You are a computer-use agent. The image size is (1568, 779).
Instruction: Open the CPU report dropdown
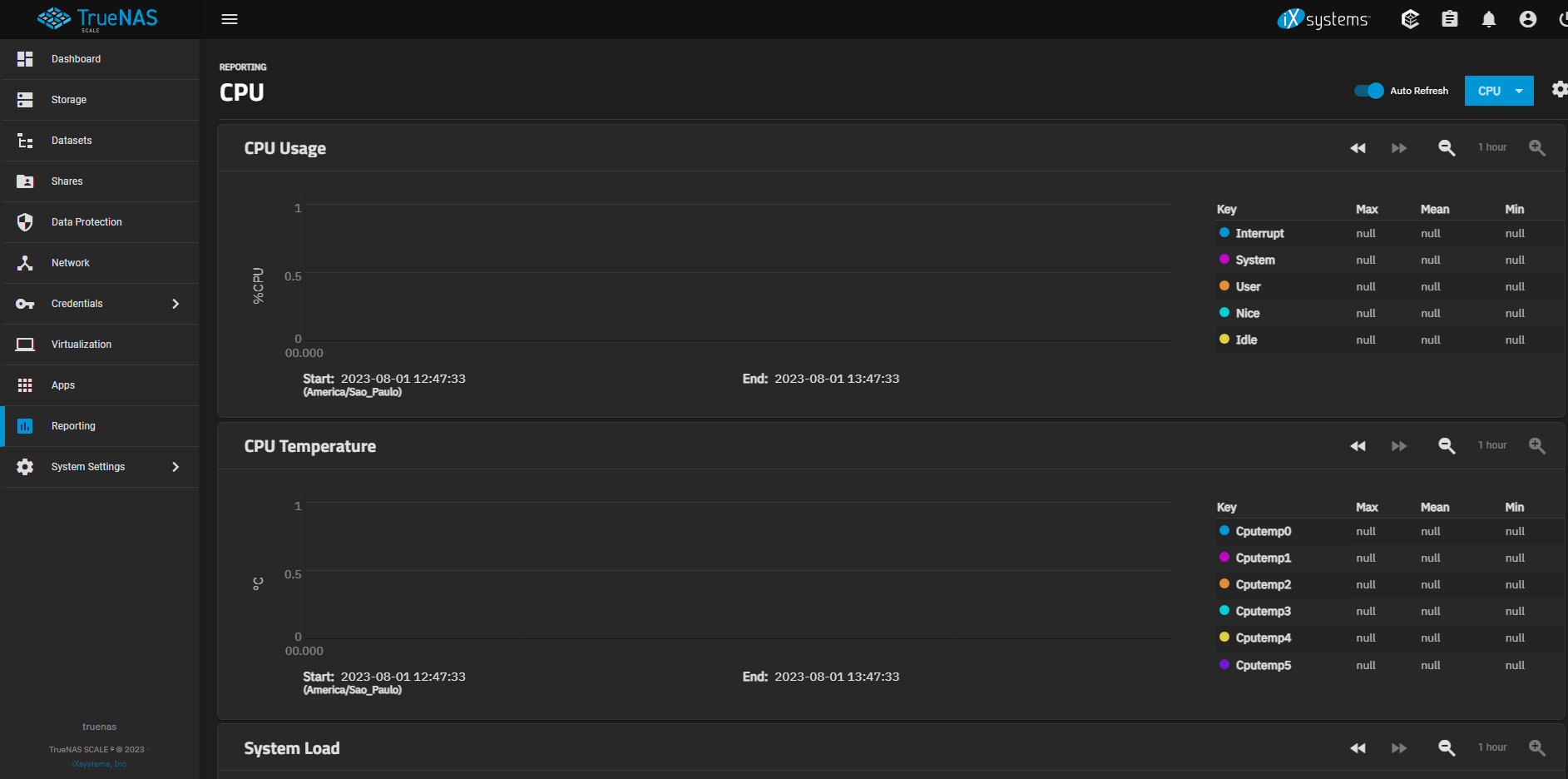point(1499,91)
